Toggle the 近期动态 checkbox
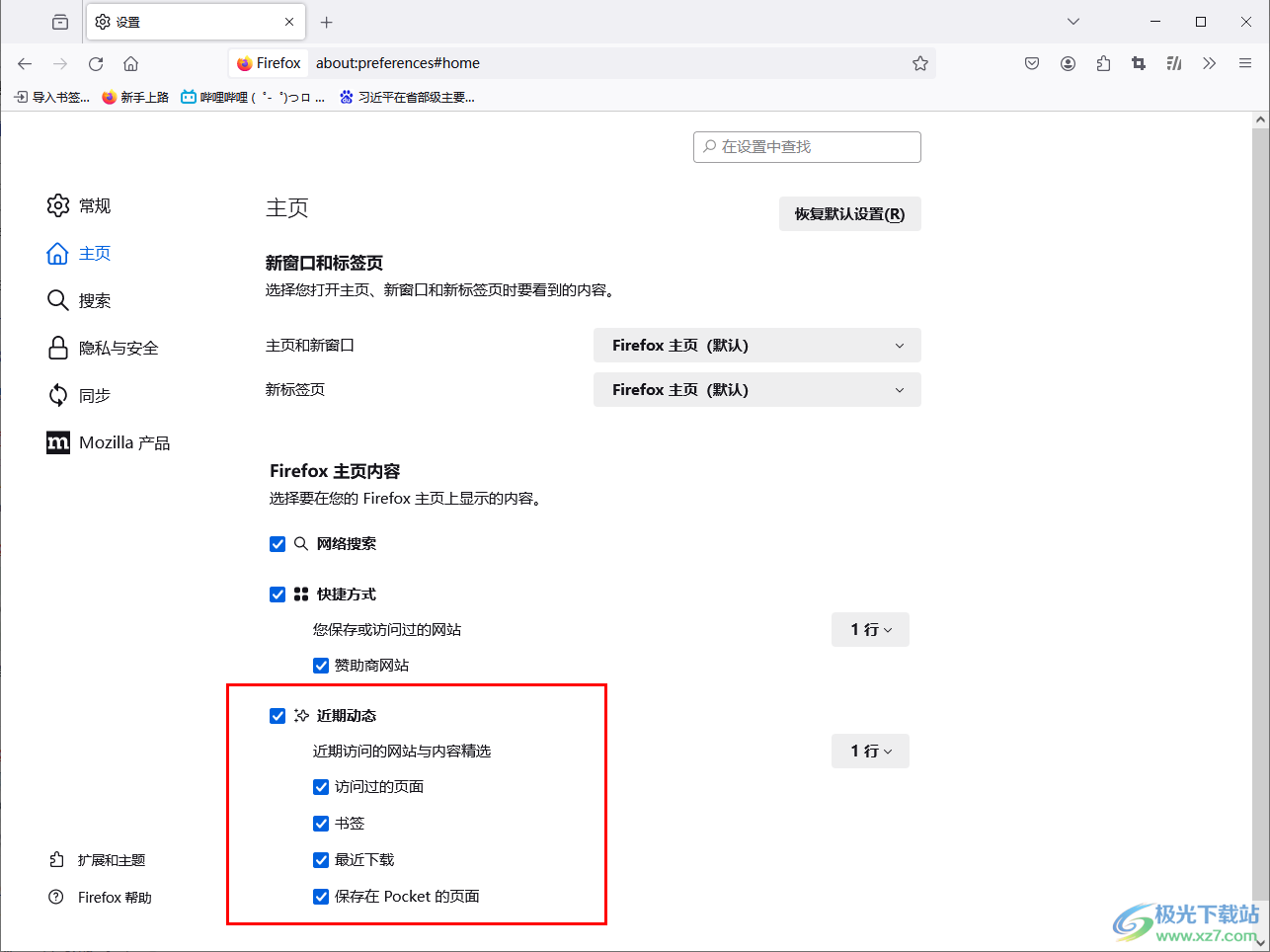1270x952 pixels. 278,716
